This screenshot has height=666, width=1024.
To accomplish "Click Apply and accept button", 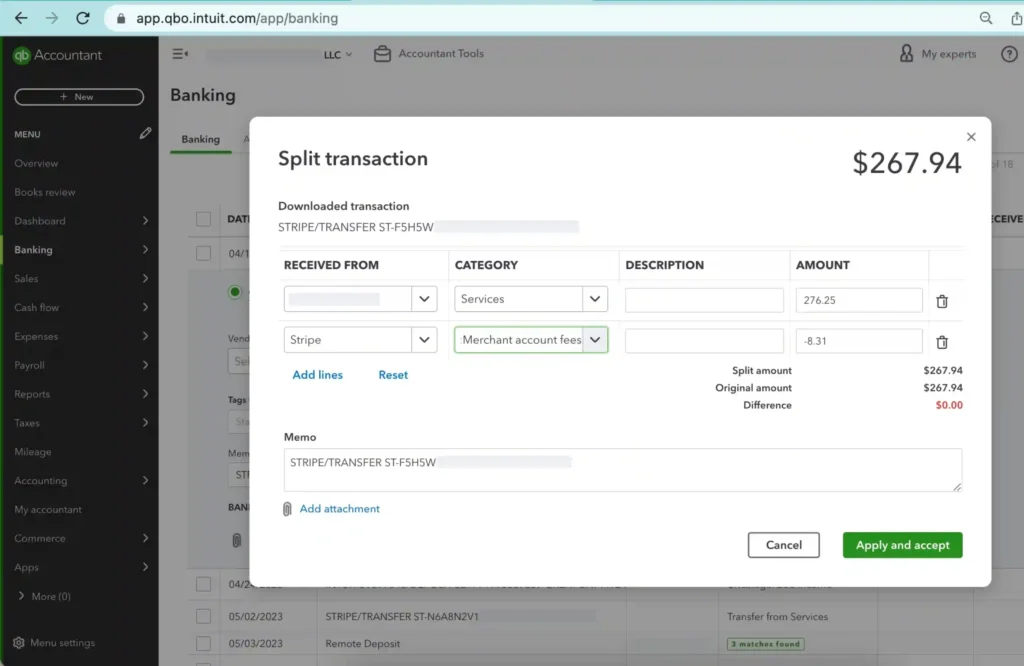I will [x=903, y=545].
